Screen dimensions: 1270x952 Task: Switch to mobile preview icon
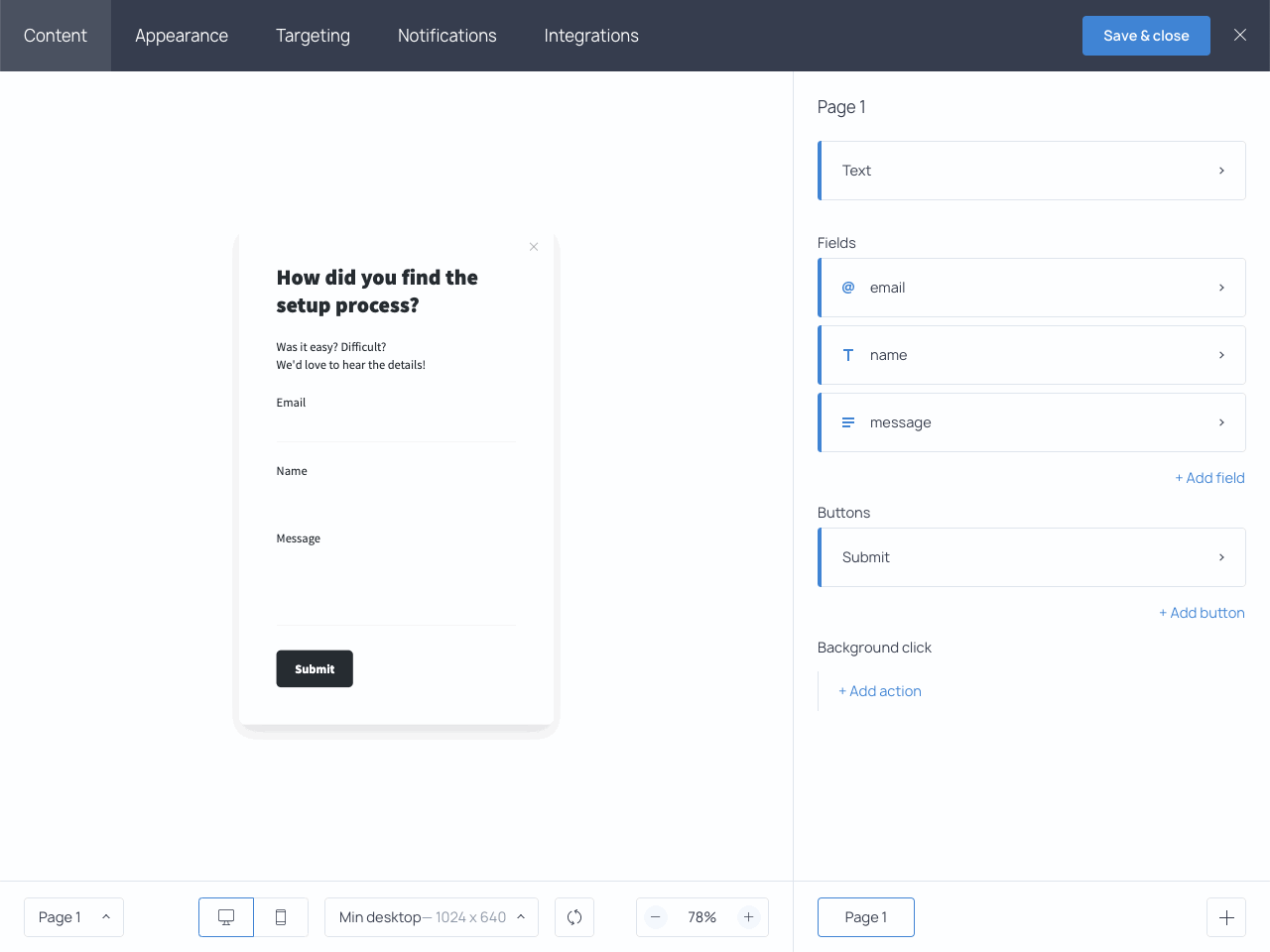pos(281,917)
